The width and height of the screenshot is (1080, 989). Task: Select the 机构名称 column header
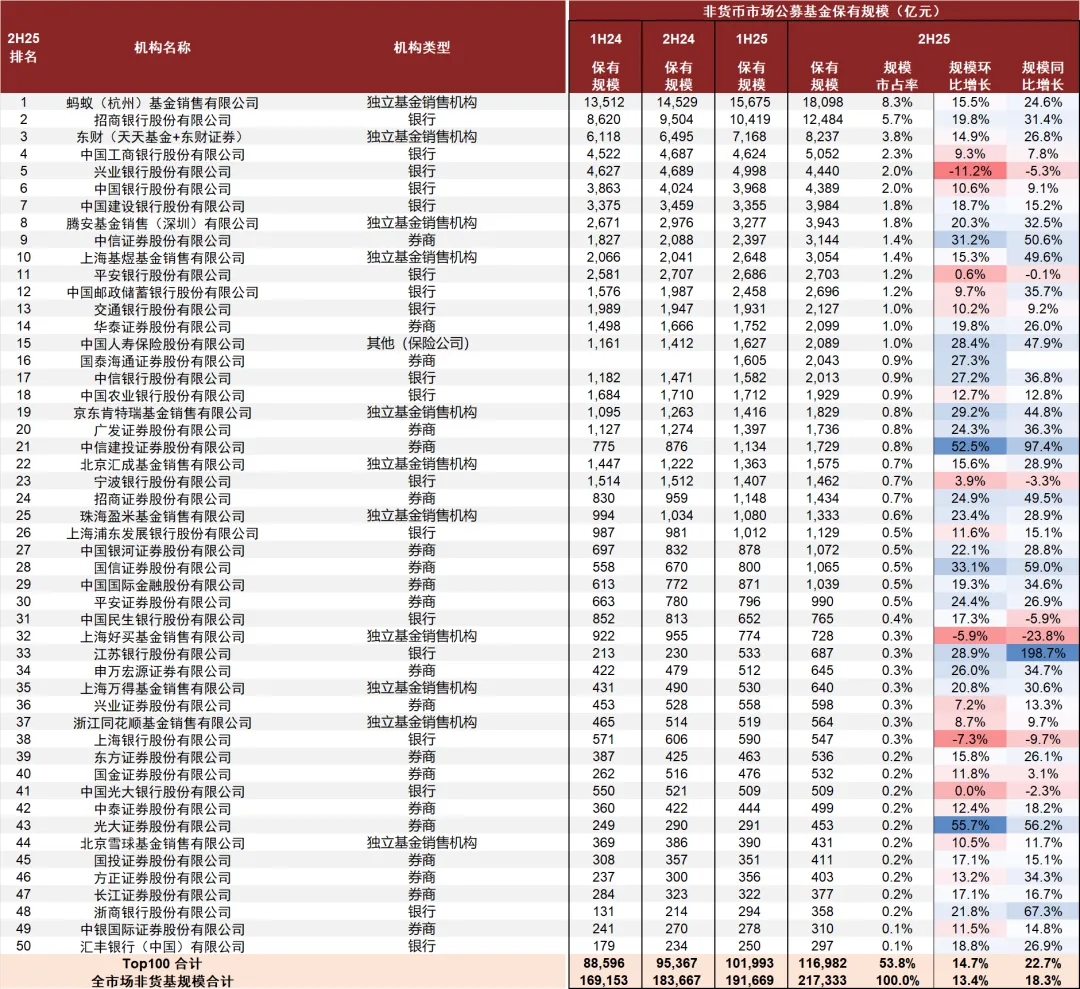[162, 48]
